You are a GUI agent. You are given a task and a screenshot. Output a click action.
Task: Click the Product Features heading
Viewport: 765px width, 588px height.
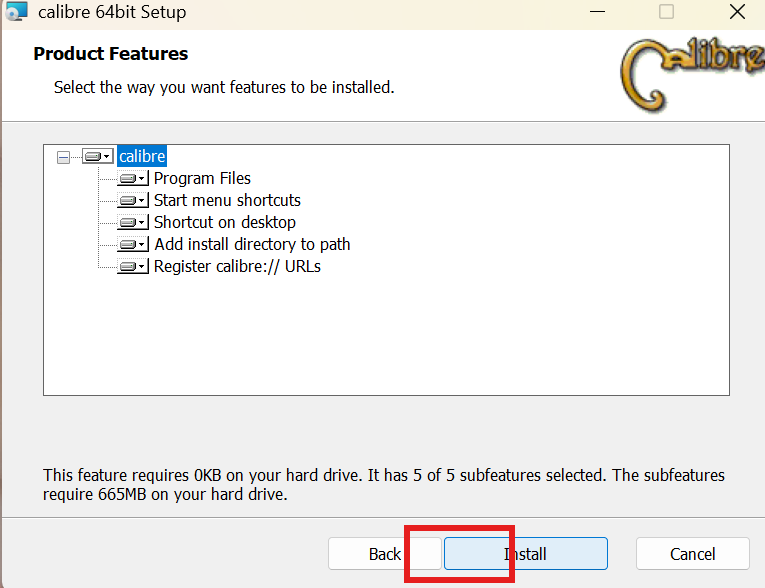click(x=111, y=54)
